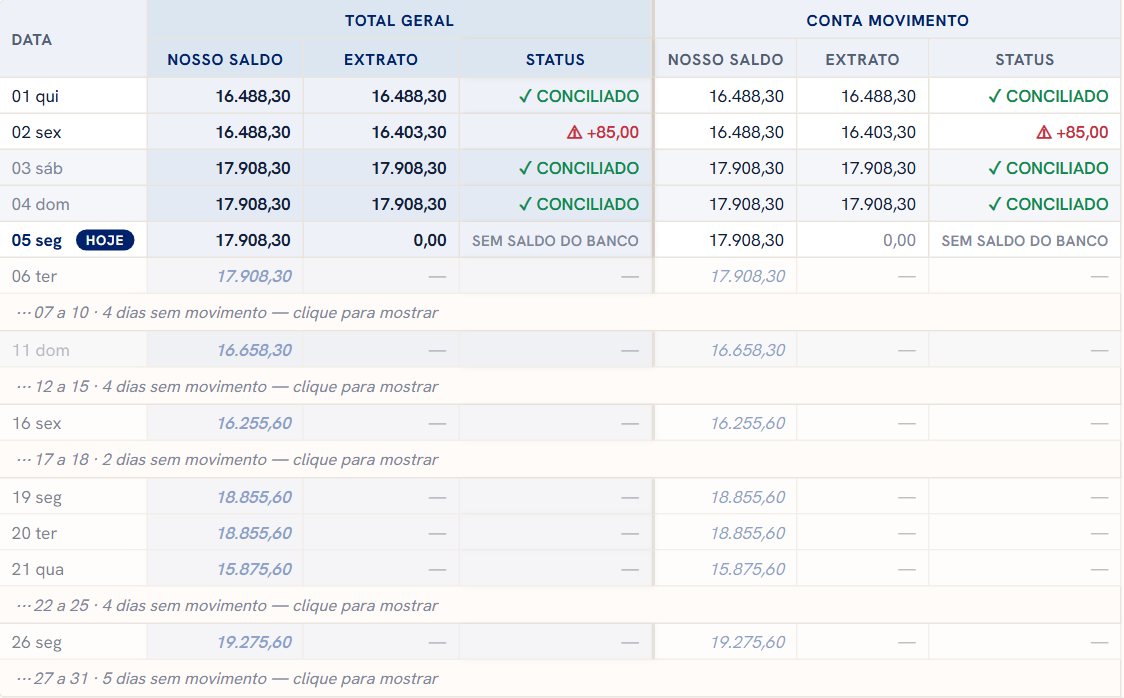Click Conta Movimento CONCILIADO status for 03 sáb
The width and height of the screenshot is (1124, 698).
(x=1048, y=168)
